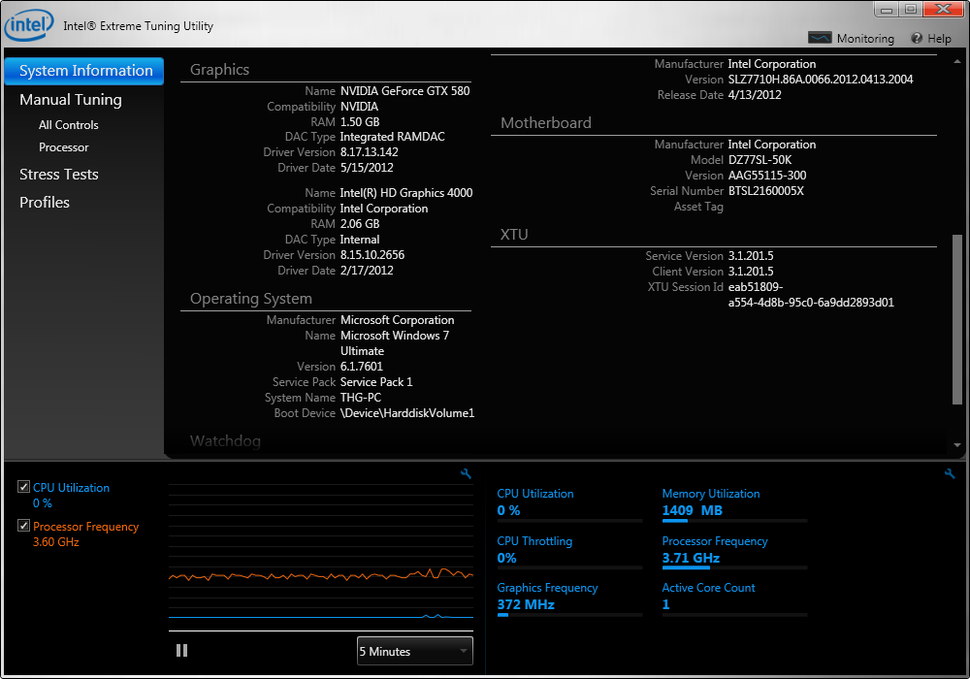
Task: Select System Information tab
Action: (84, 70)
